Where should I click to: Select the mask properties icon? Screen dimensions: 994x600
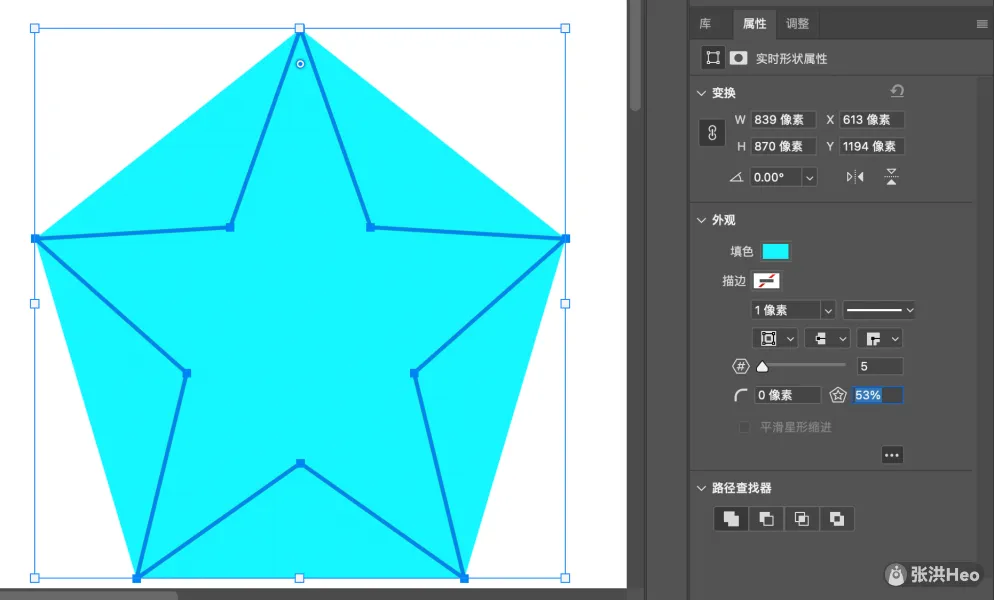738,58
